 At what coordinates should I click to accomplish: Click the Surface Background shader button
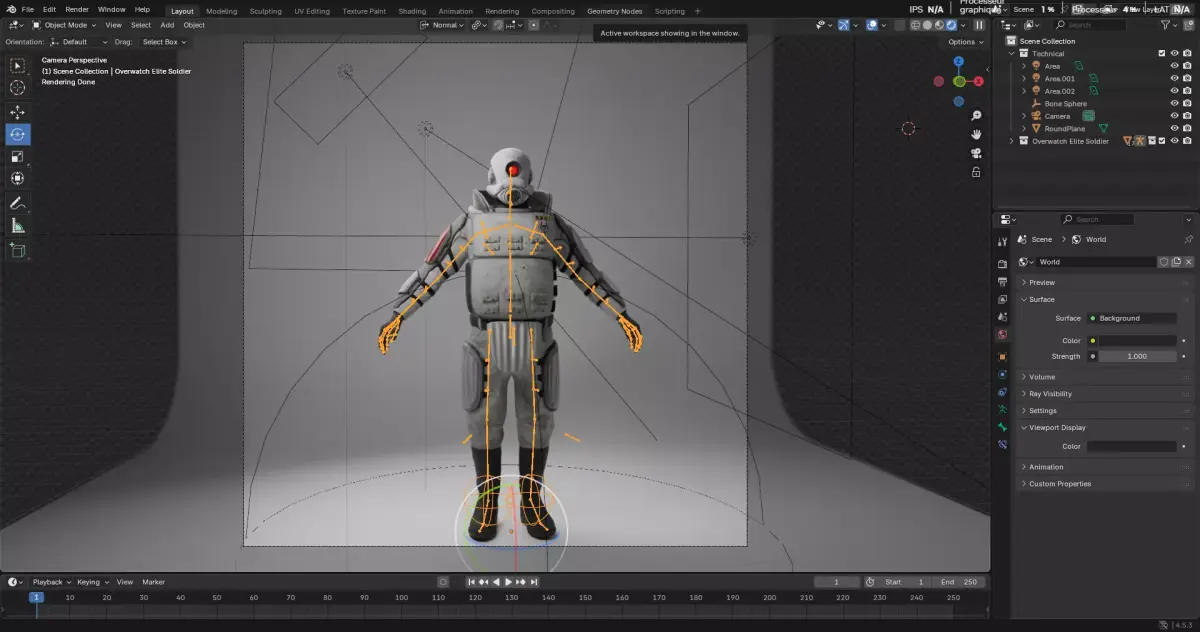(1132, 318)
